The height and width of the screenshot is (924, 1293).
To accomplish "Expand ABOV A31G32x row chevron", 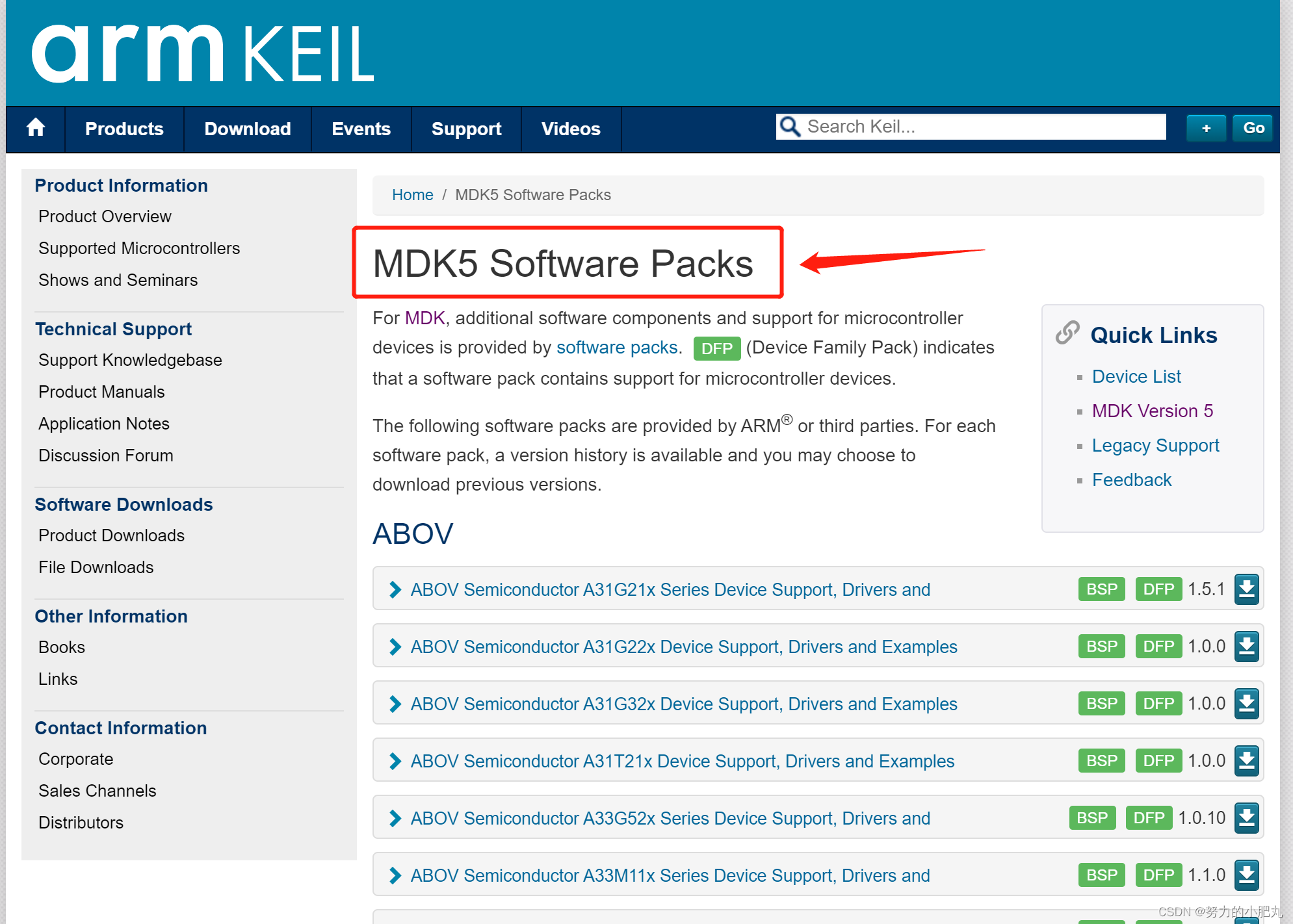I will 395,704.
